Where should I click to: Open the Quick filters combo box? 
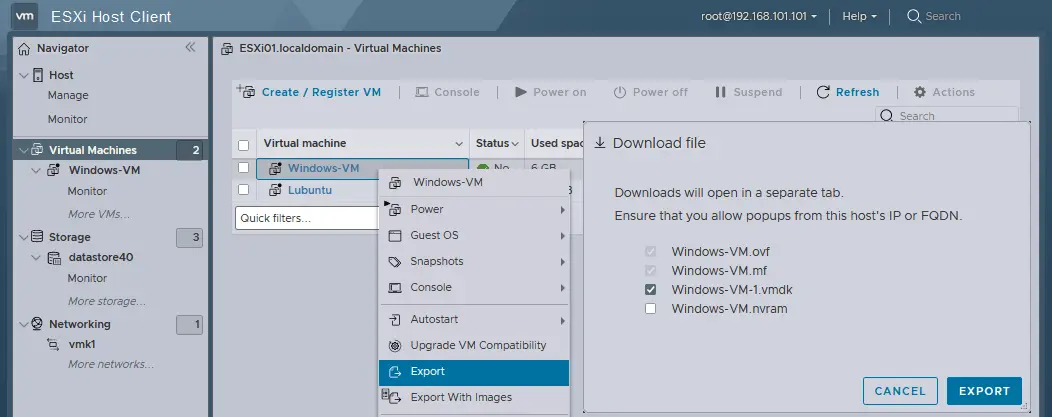(307, 218)
